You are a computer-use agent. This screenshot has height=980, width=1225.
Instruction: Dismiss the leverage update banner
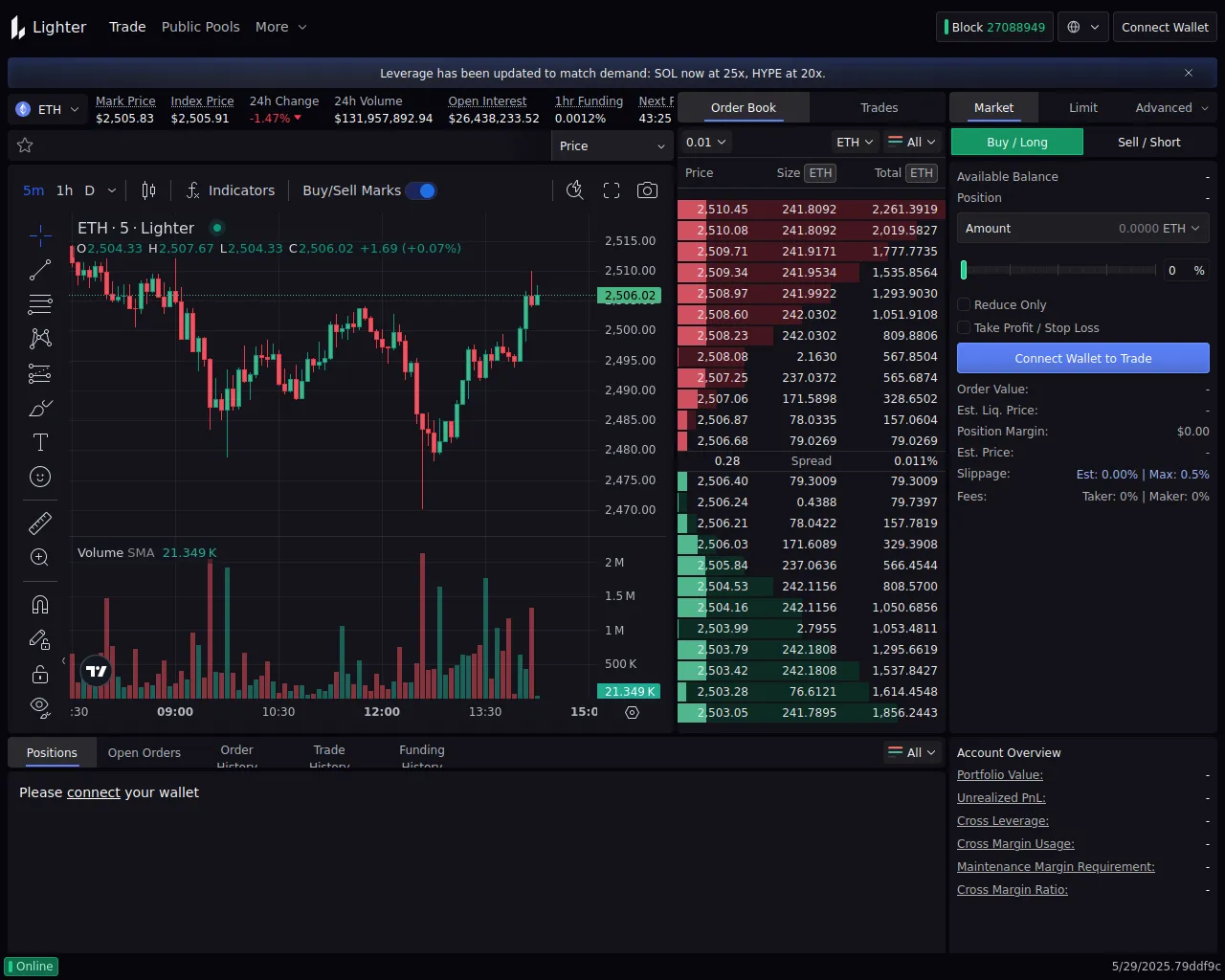pyautogui.click(x=1189, y=73)
